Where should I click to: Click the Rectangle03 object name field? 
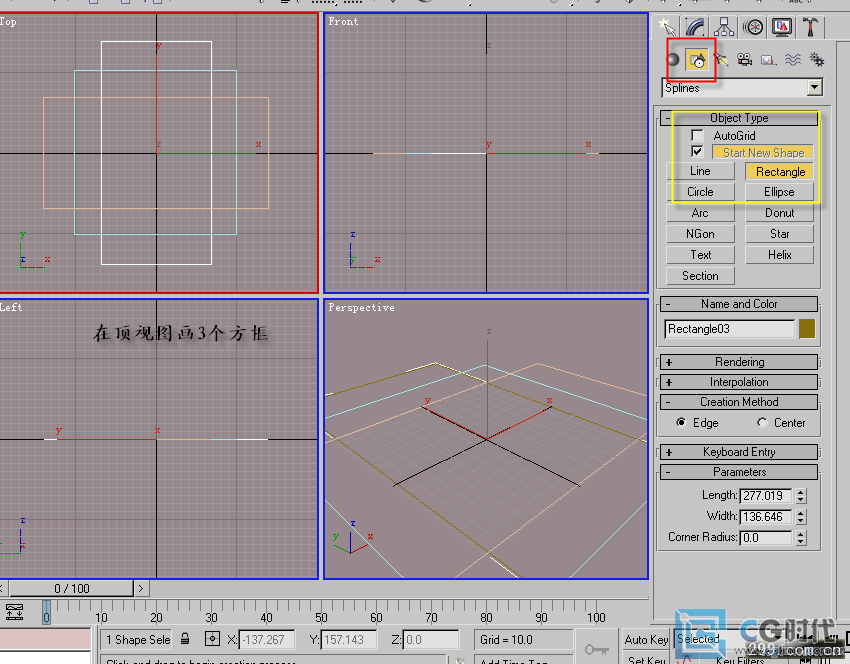[x=730, y=329]
